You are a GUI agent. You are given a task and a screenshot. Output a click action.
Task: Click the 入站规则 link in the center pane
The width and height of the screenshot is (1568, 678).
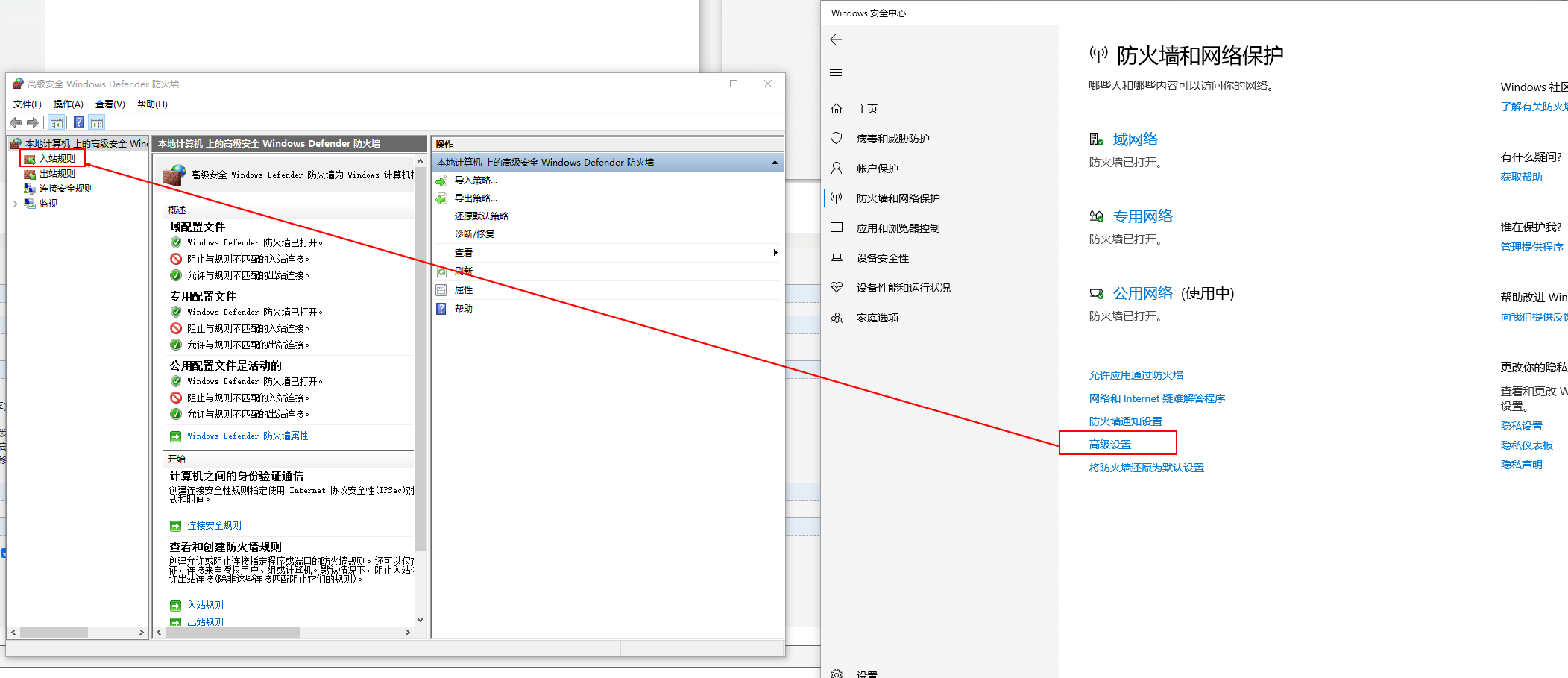[205, 606]
